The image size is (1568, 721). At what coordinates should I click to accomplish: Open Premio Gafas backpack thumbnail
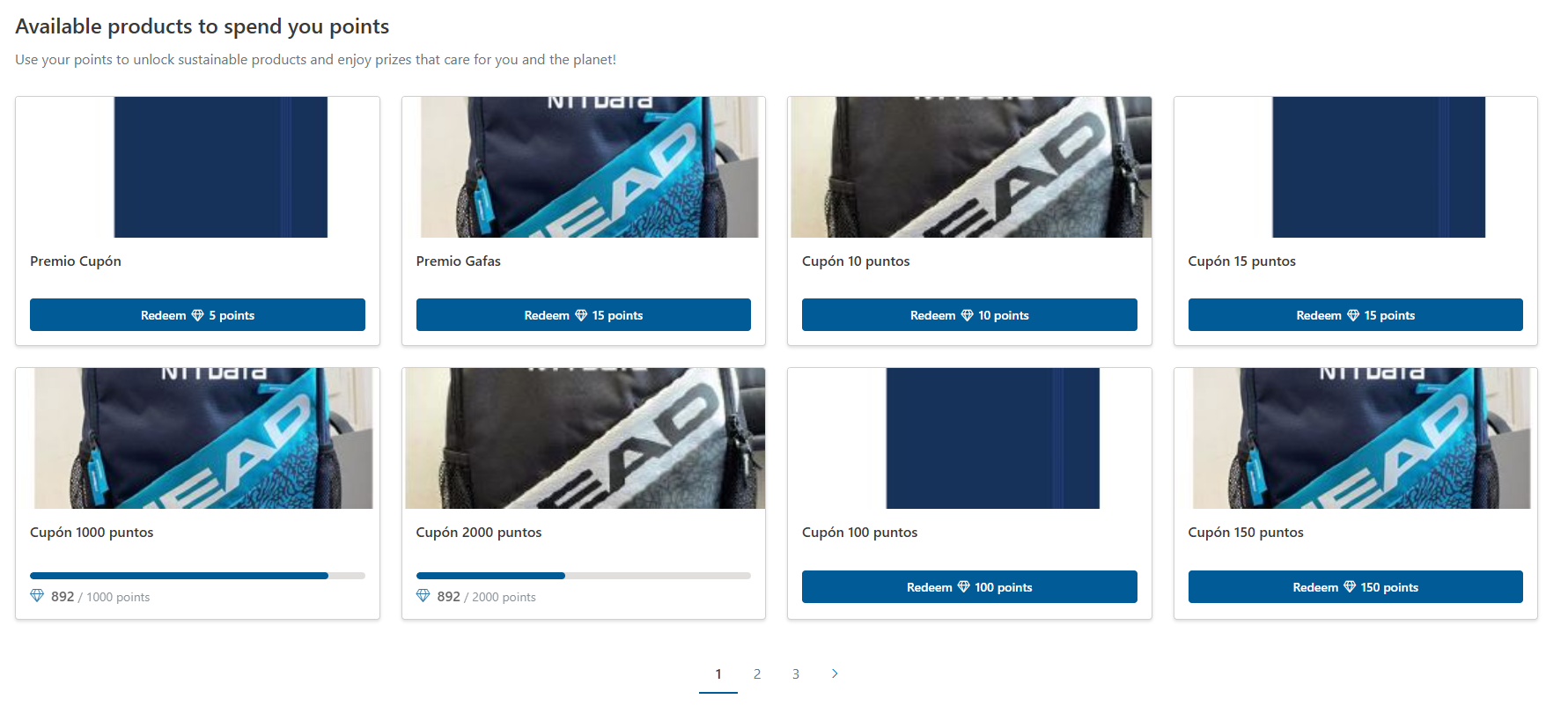(589, 167)
